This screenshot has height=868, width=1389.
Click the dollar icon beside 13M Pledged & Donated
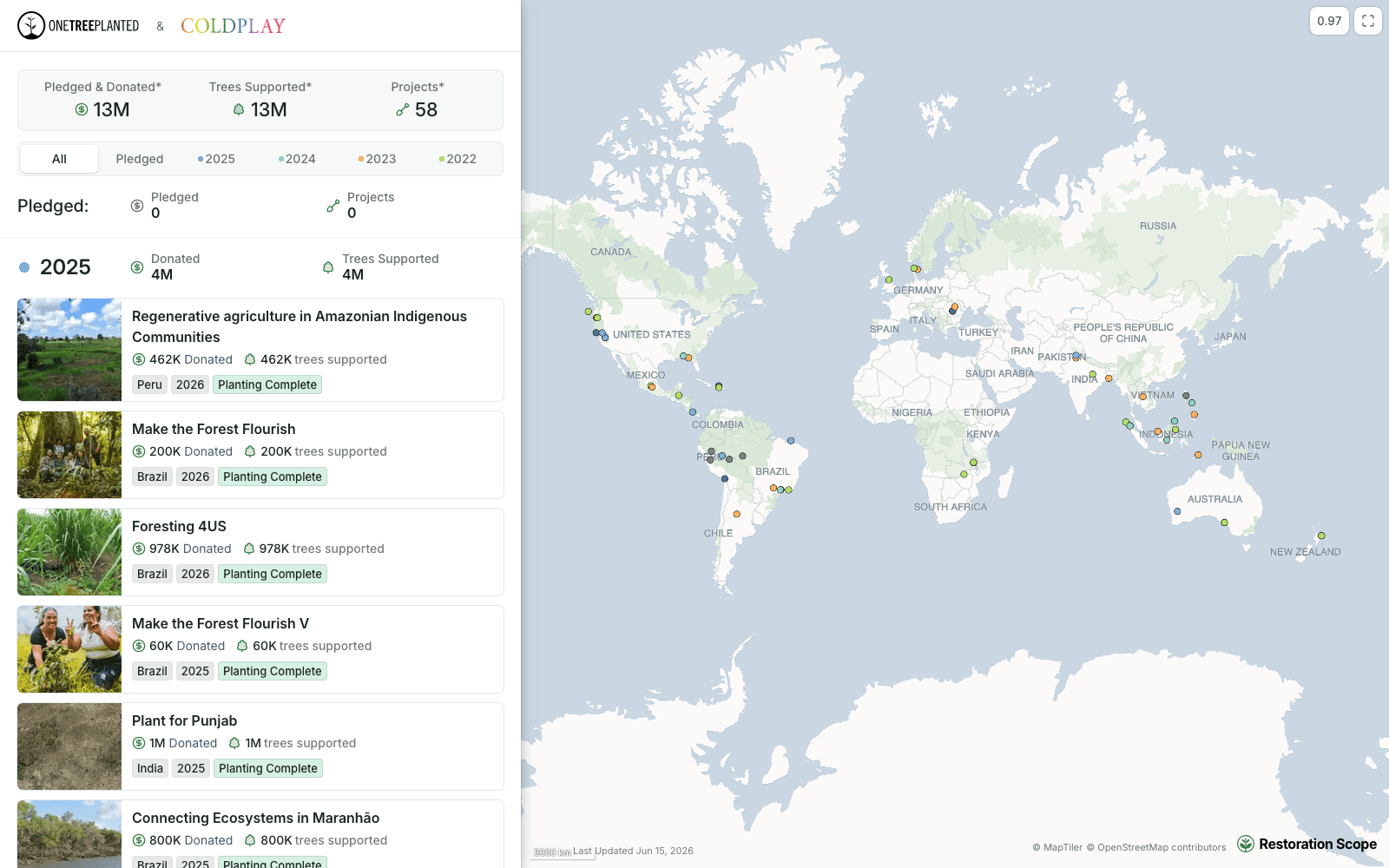(82, 109)
